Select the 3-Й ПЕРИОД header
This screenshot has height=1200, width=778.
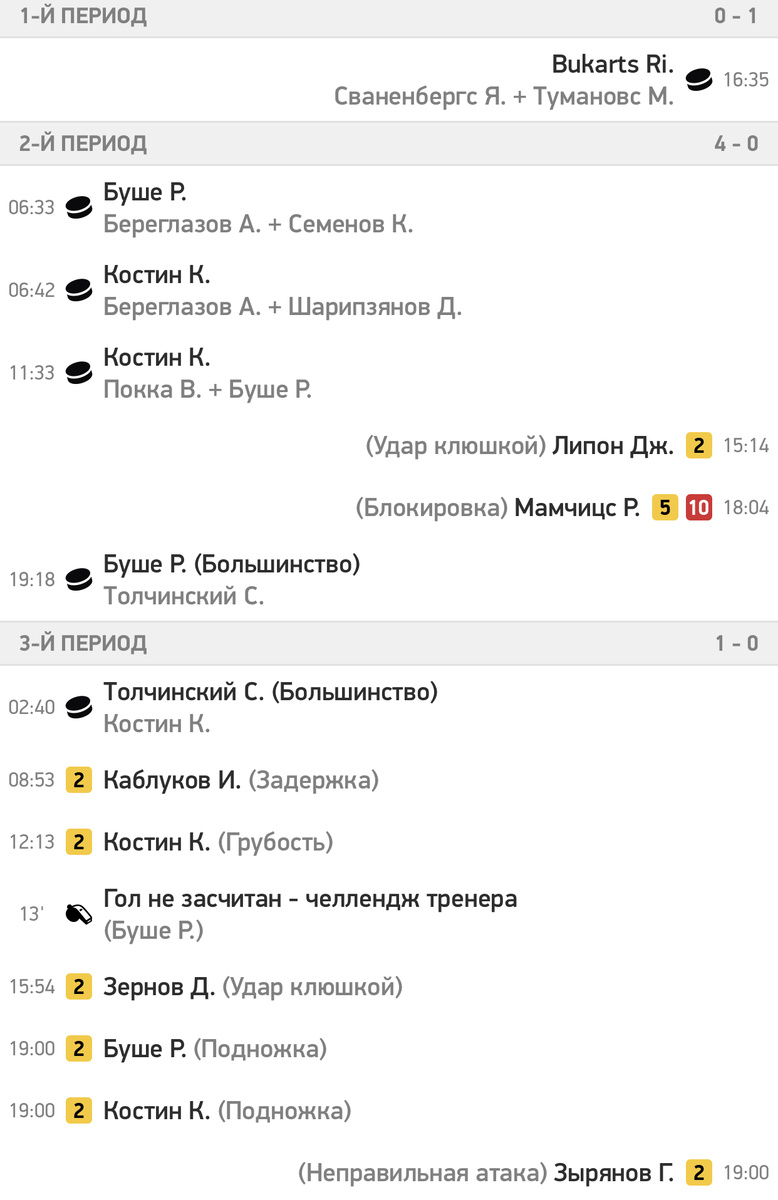pos(389,643)
